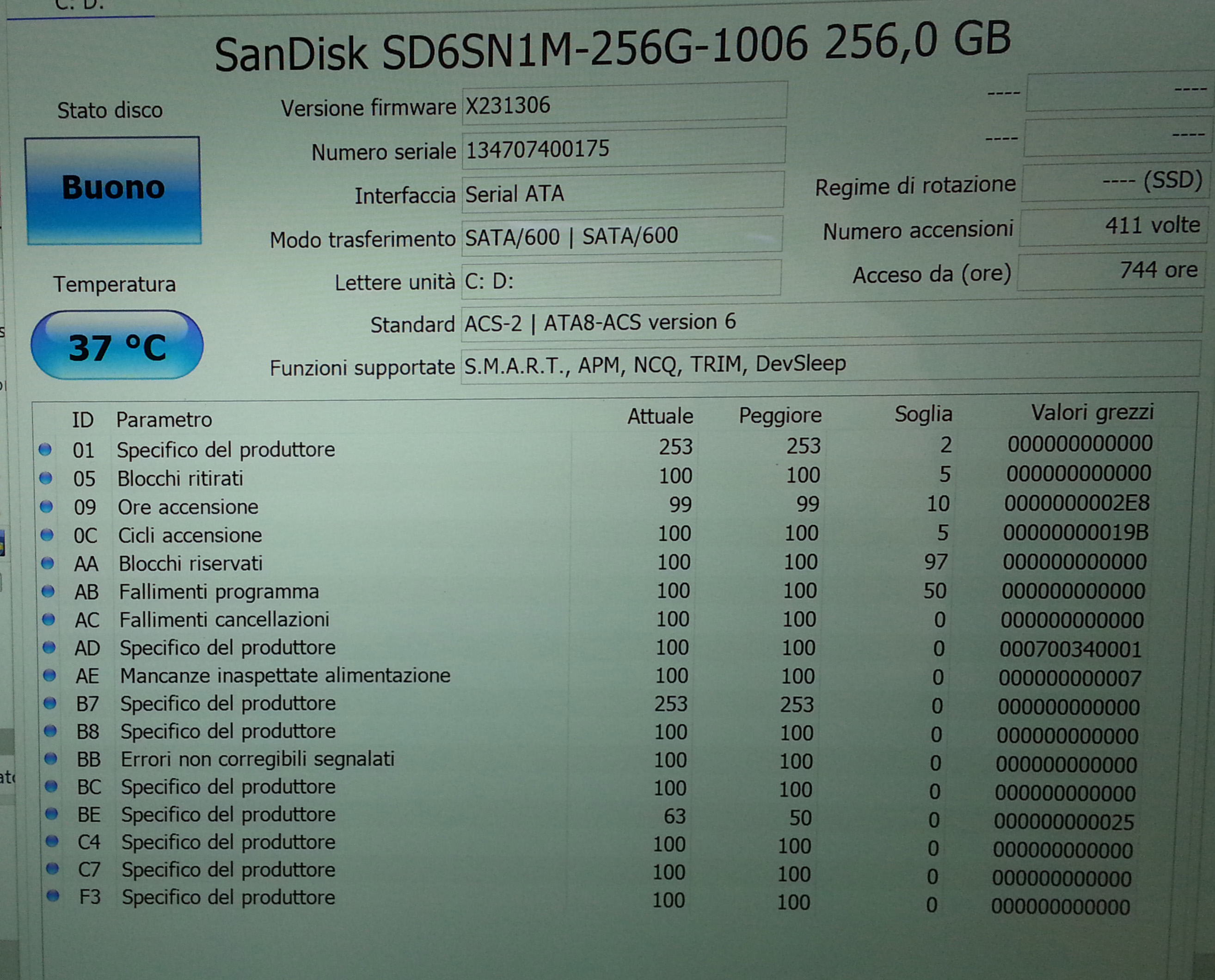Viewport: 1215px width, 980px height.
Task: Click the status dot for attribute C4
Action: pos(52,841)
